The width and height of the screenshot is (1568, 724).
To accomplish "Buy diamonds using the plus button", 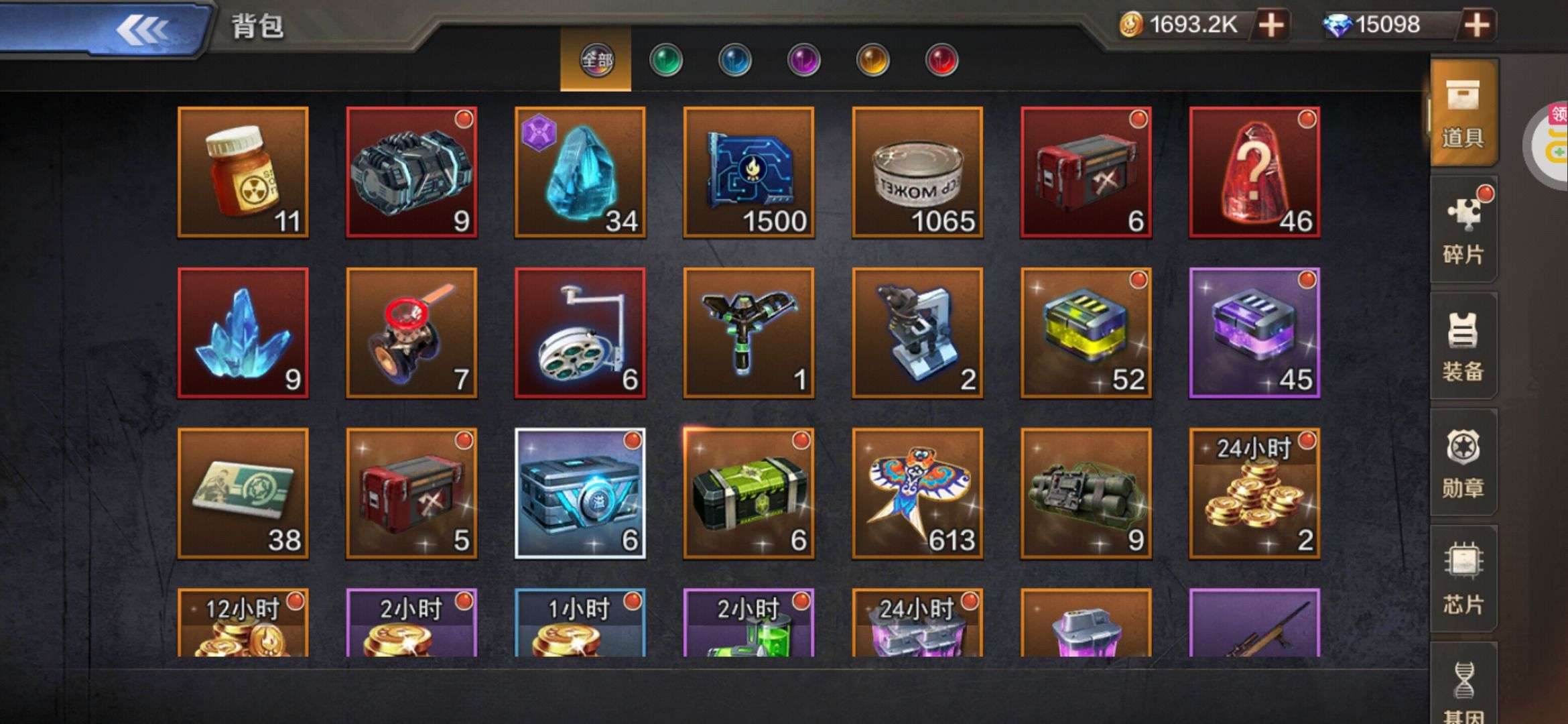I will (1477, 25).
